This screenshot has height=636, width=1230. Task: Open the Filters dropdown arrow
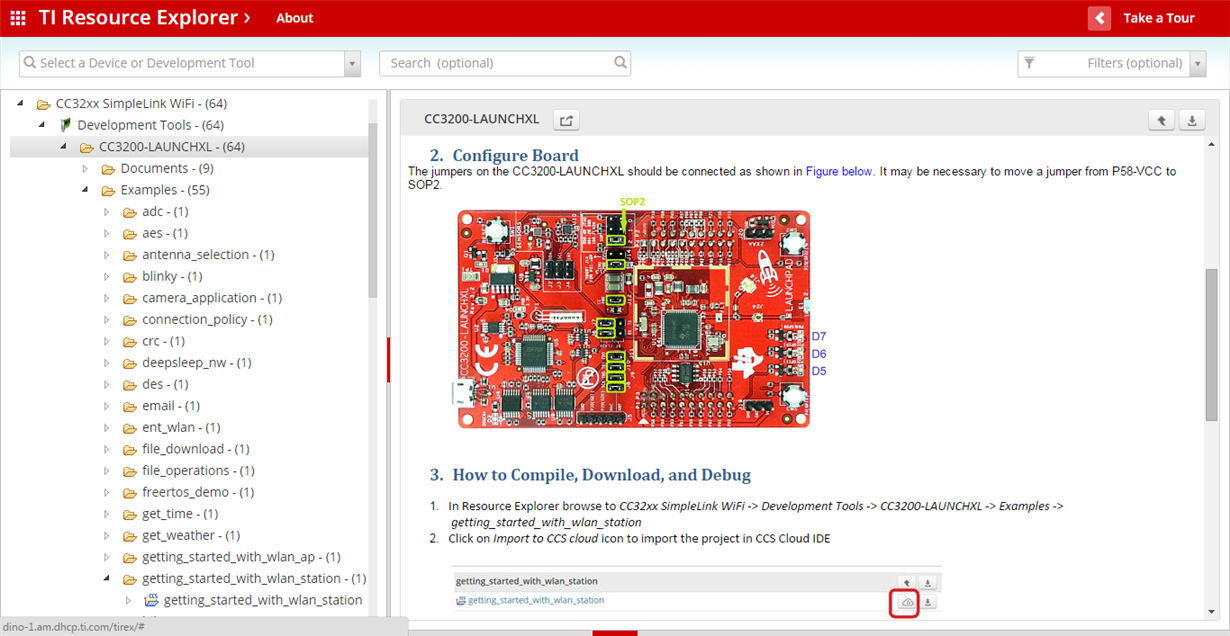pyautogui.click(x=1198, y=63)
